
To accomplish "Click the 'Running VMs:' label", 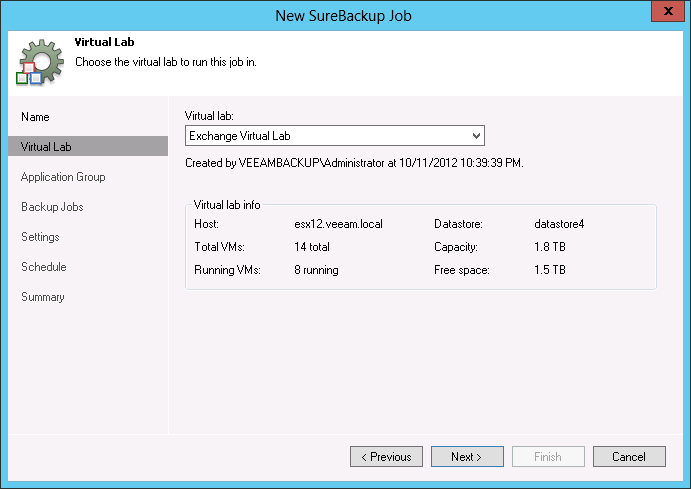I will (x=227, y=270).
